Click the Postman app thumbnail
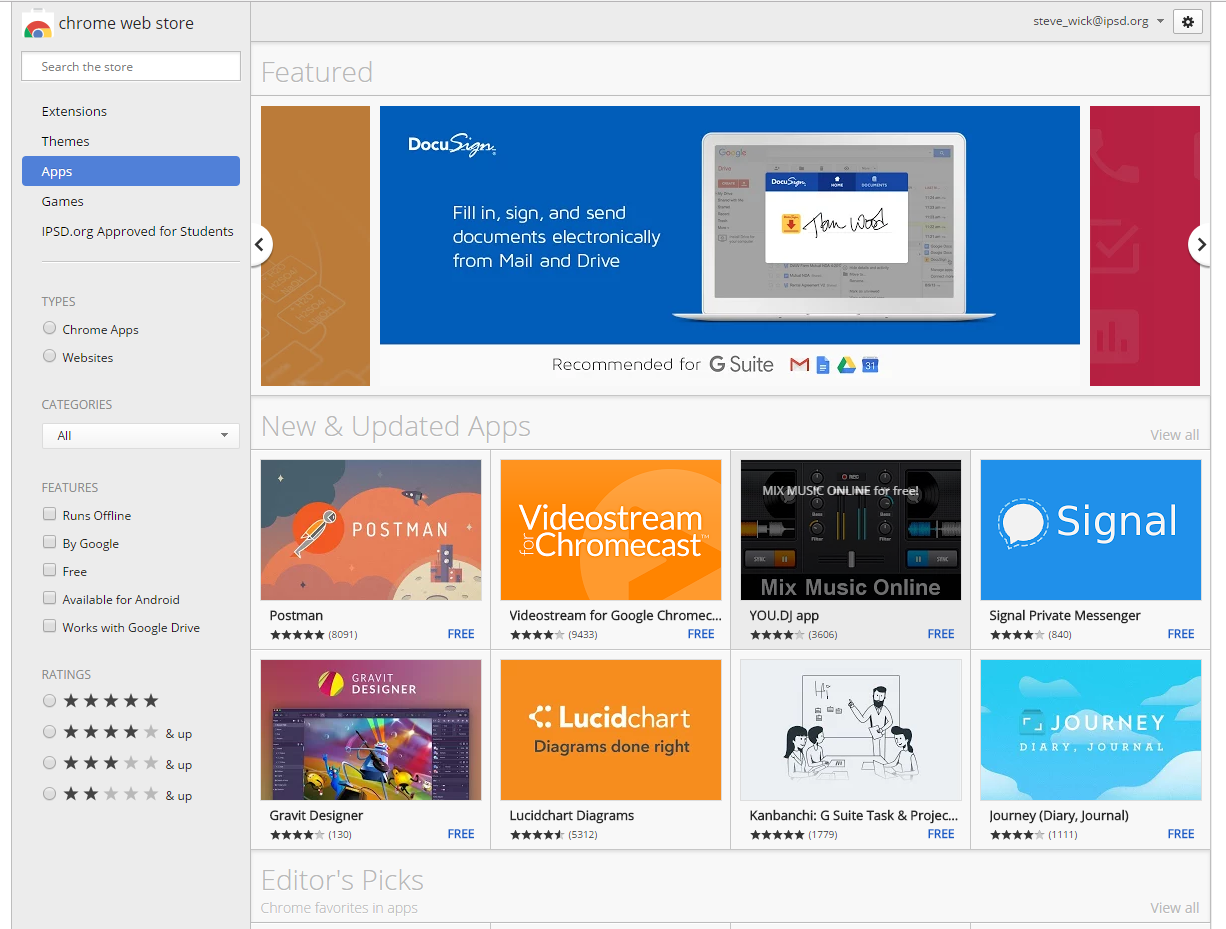 tap(370, 530)
